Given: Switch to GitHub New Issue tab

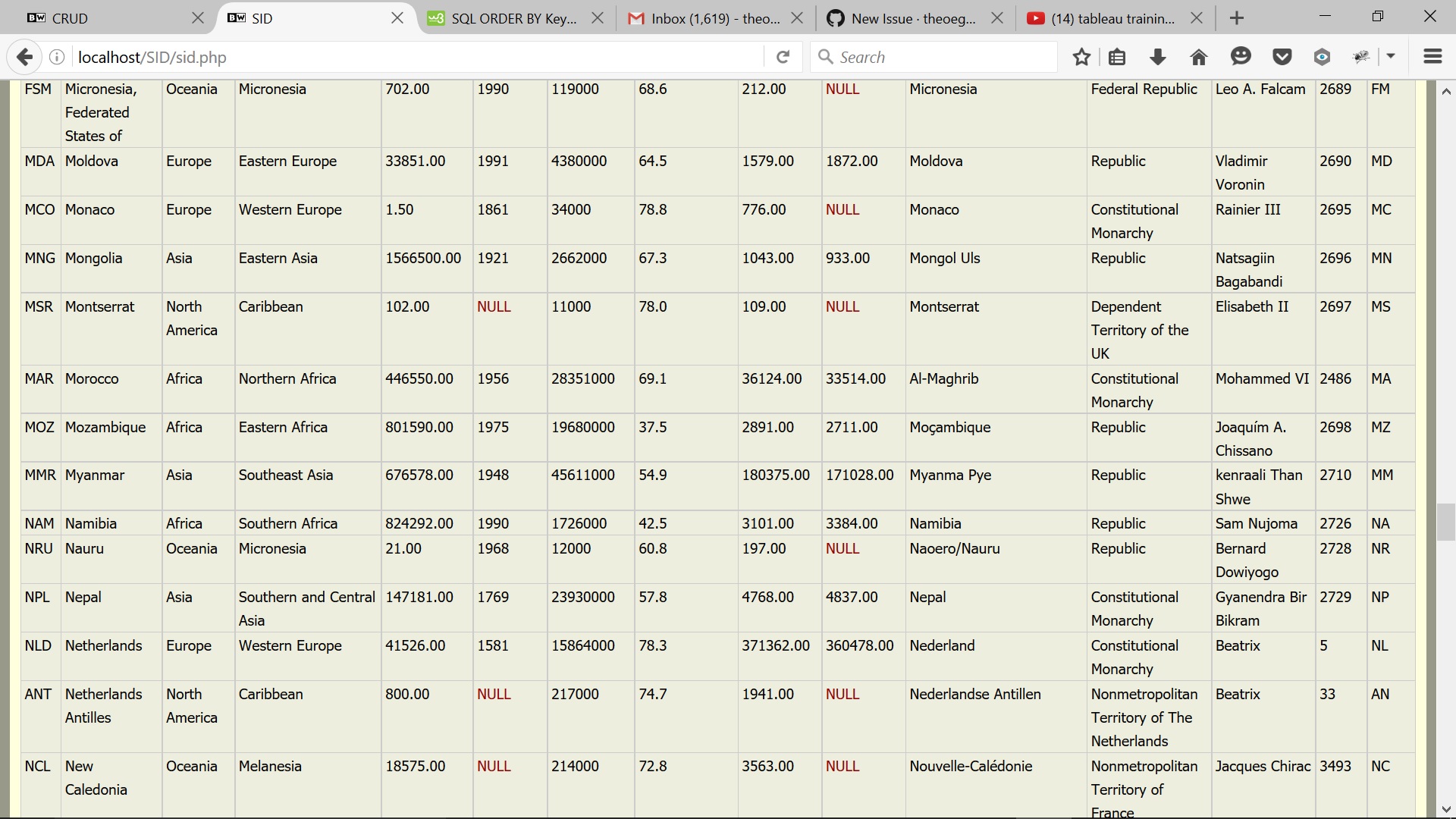Looking at the screenshot, I should [906, 18].
